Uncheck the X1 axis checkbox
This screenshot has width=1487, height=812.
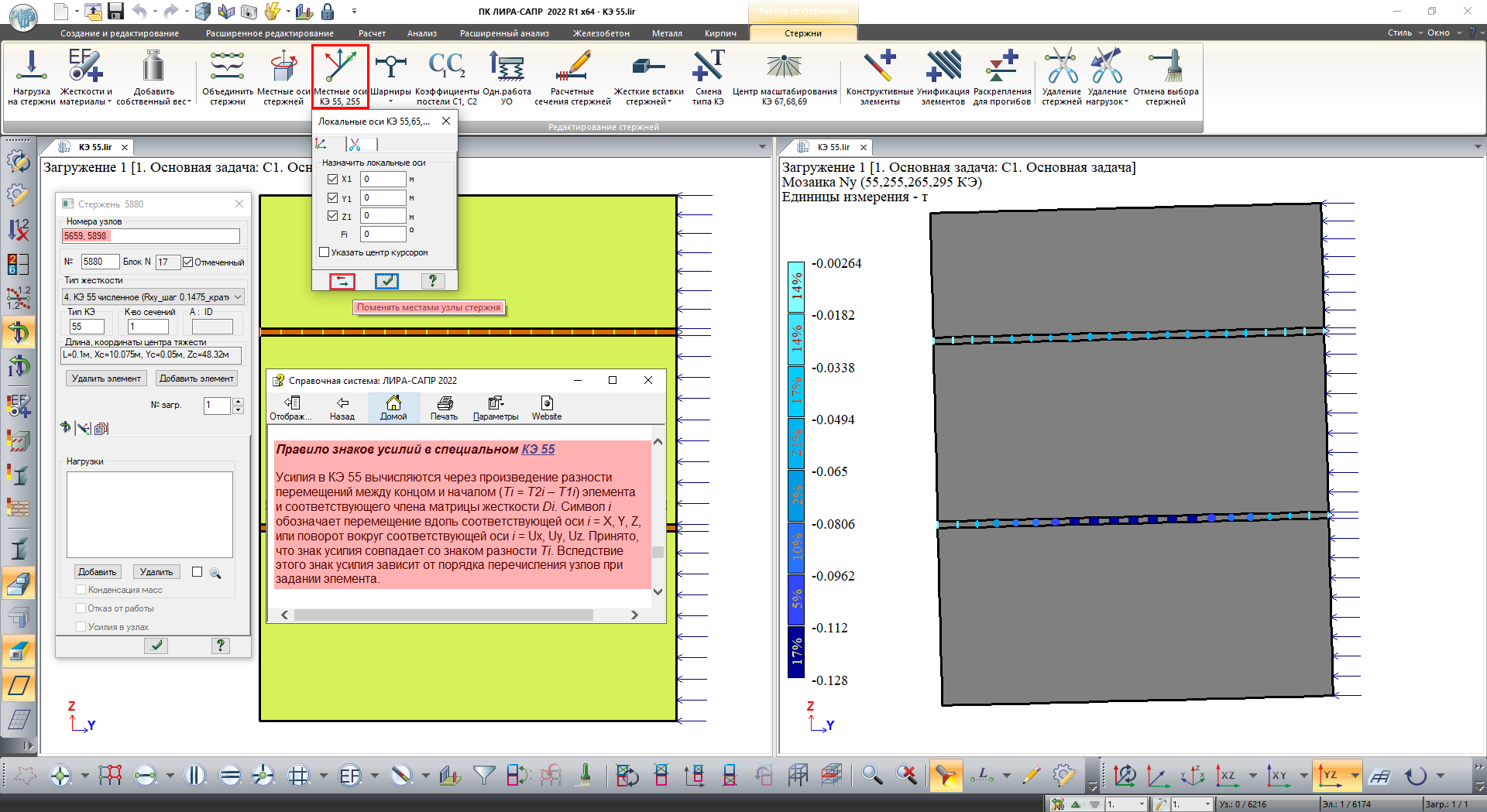click(333, 179)
